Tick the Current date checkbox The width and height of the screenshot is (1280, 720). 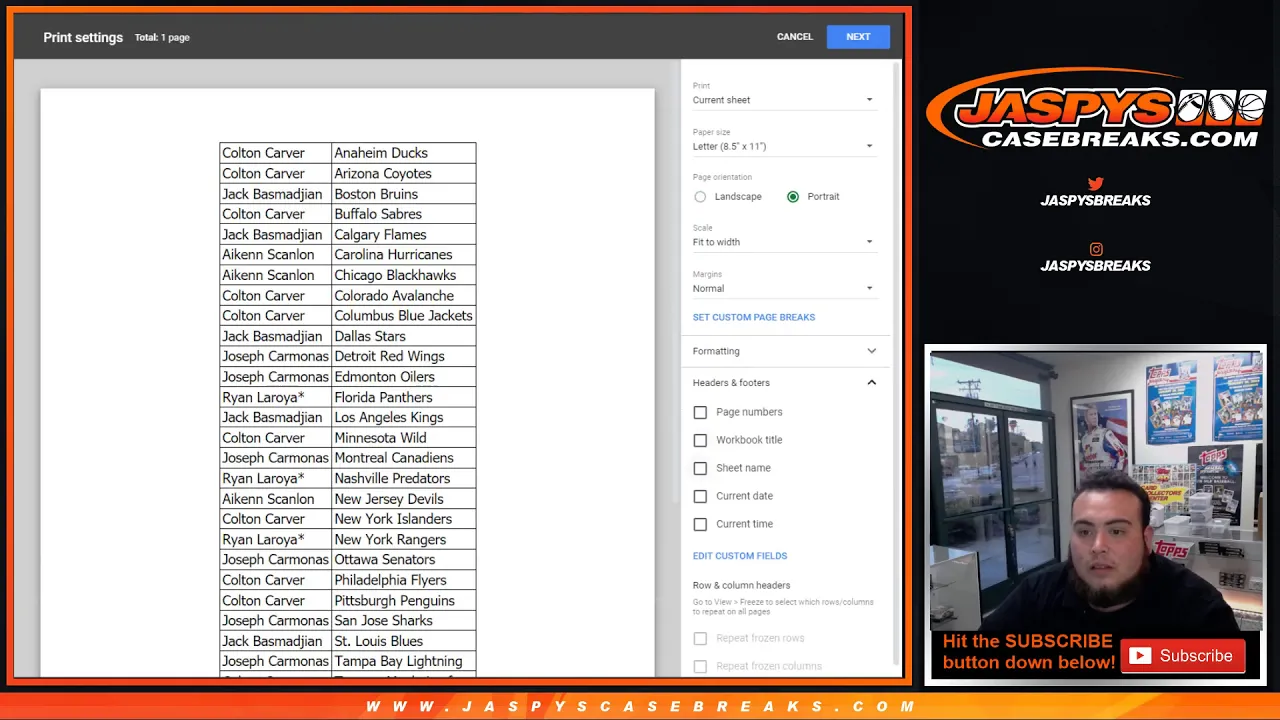point(700,496)
